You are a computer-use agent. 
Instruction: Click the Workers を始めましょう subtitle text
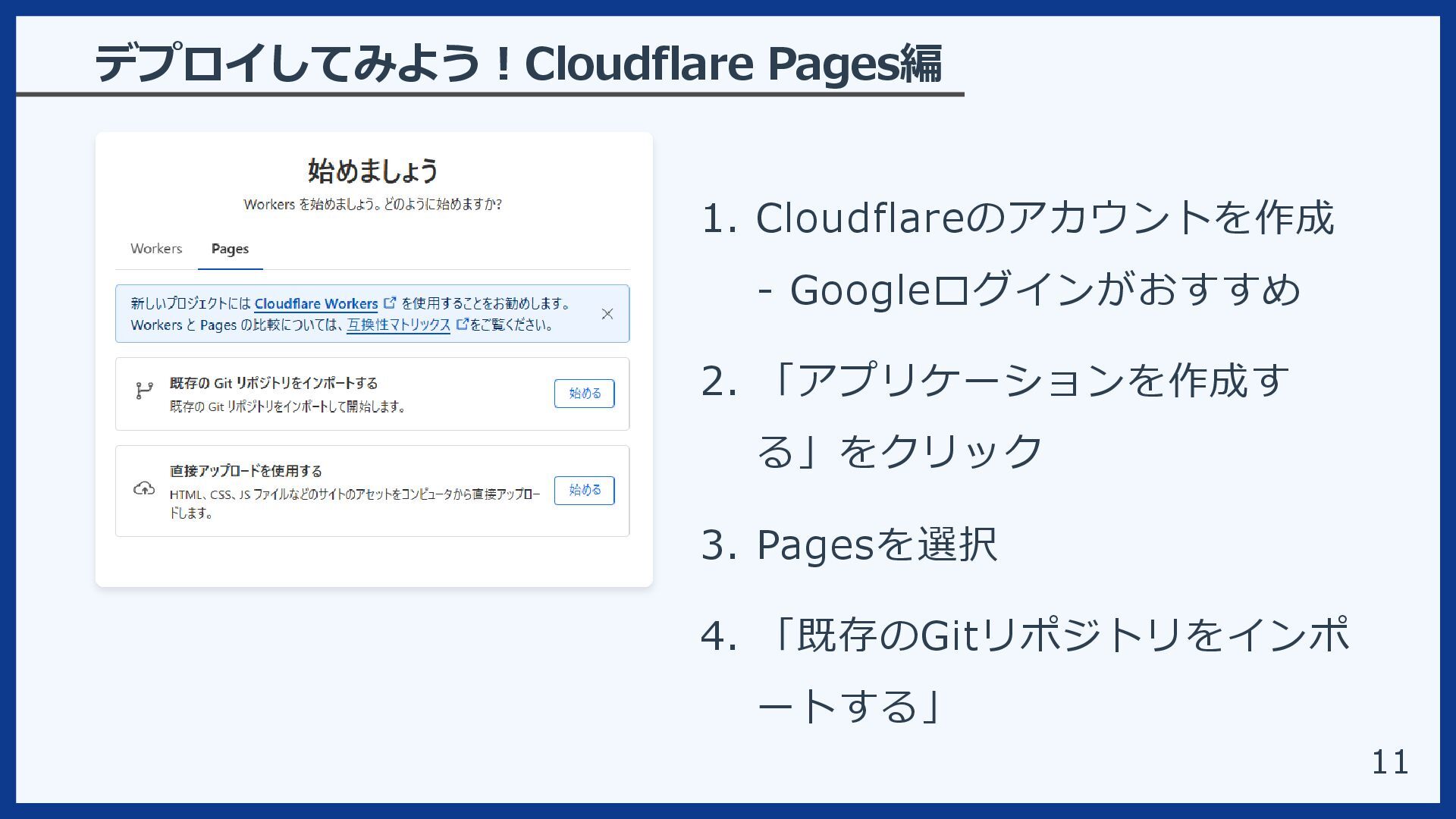pos(373,204)
